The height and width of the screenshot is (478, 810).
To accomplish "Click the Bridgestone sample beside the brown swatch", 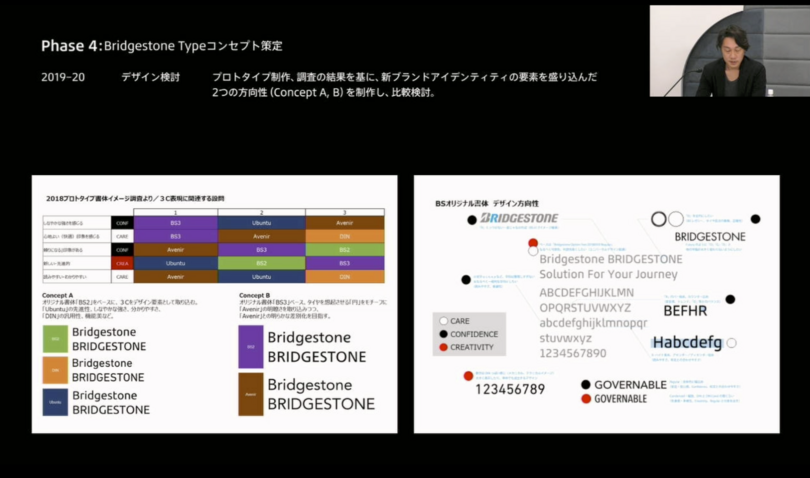I will [321, 394].
